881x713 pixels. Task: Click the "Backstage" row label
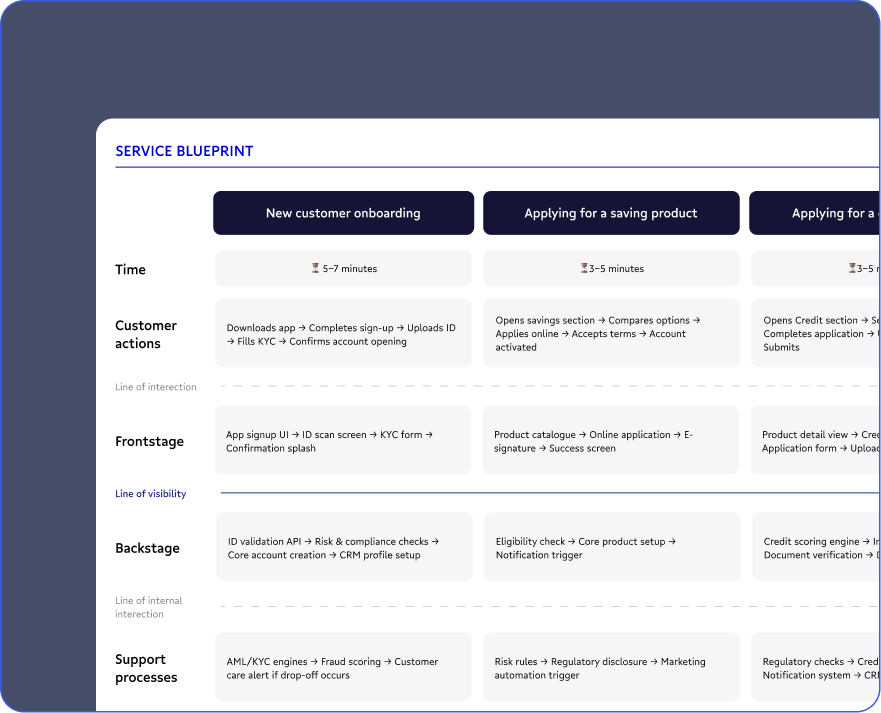point(148,548)
